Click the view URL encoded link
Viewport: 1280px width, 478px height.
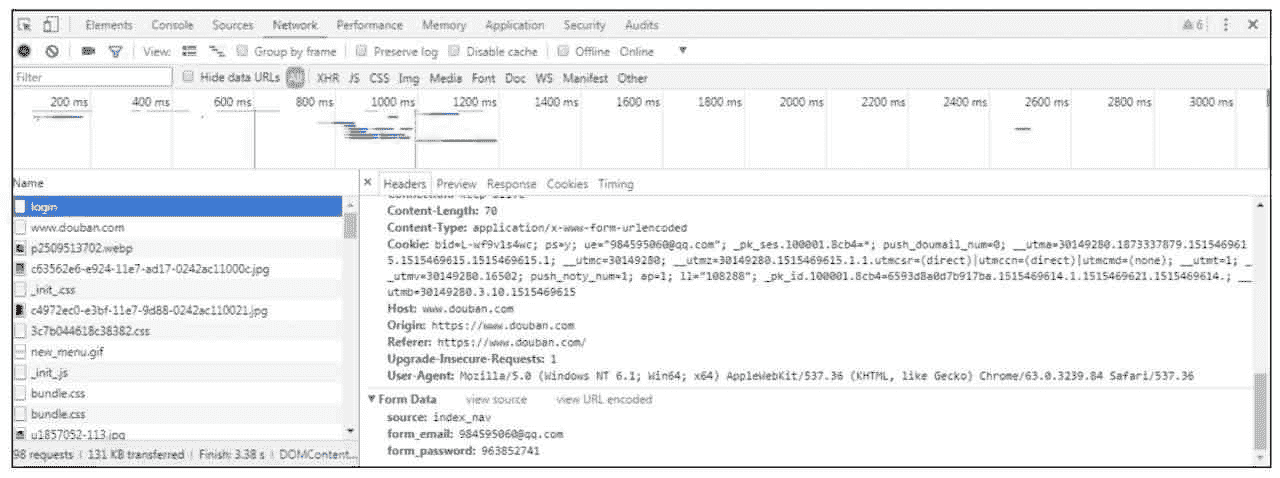click(604, 399)
